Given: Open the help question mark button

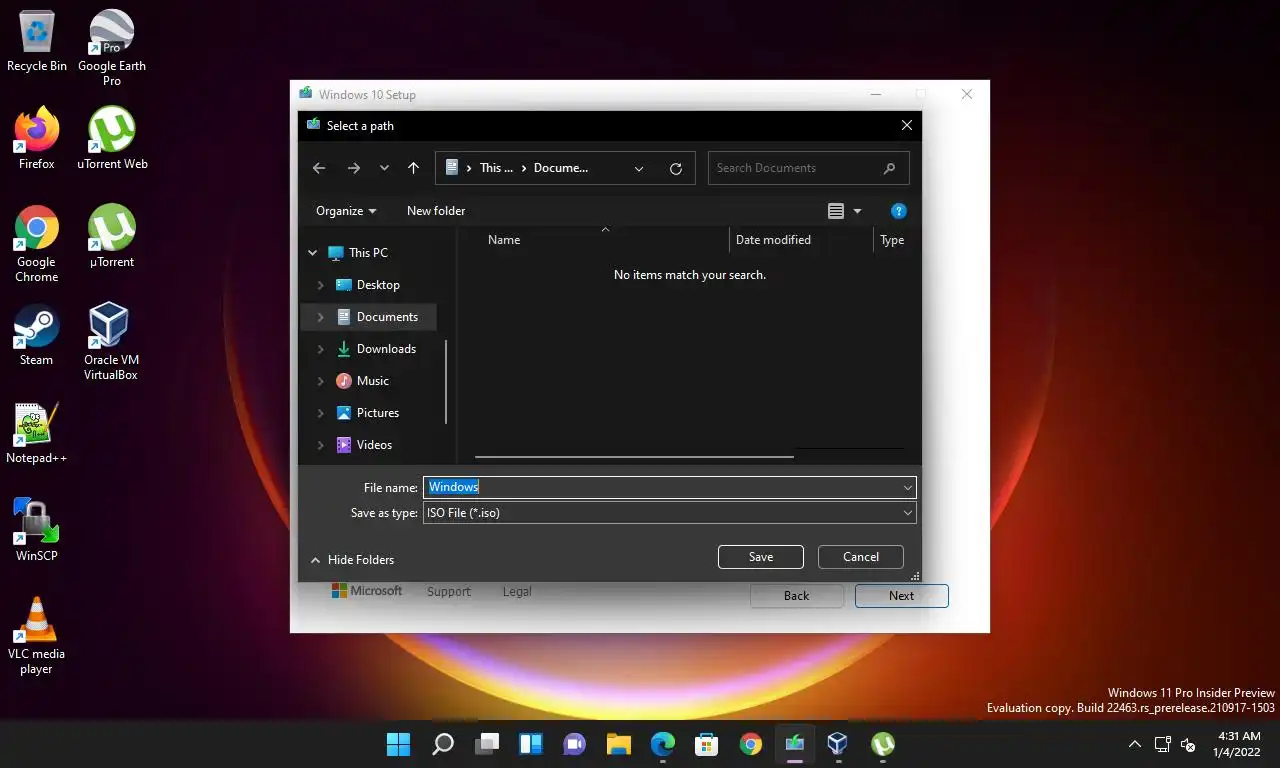Looking at the screenshot, I should 898,211.
